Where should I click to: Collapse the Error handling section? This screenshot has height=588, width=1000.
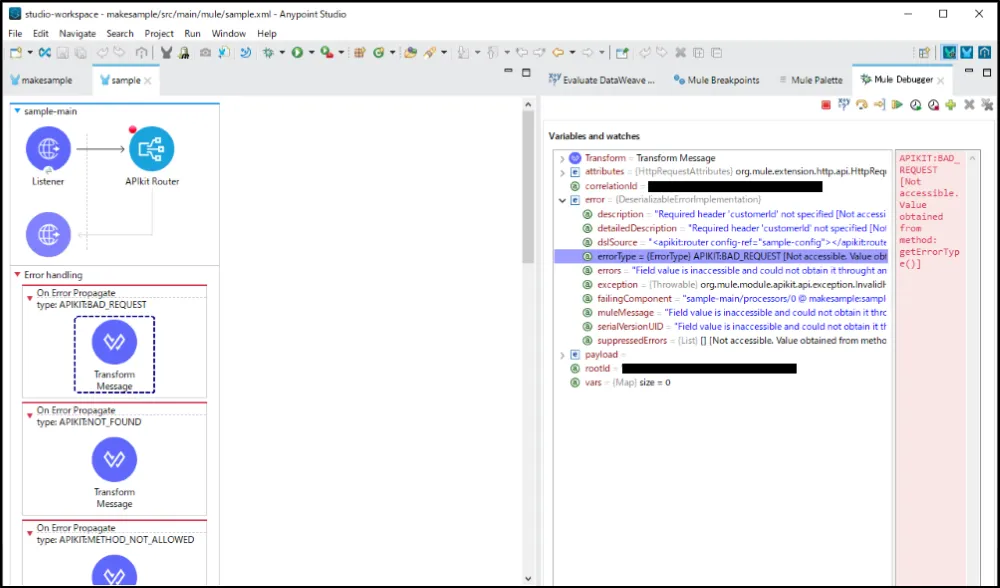coord(17,275)
